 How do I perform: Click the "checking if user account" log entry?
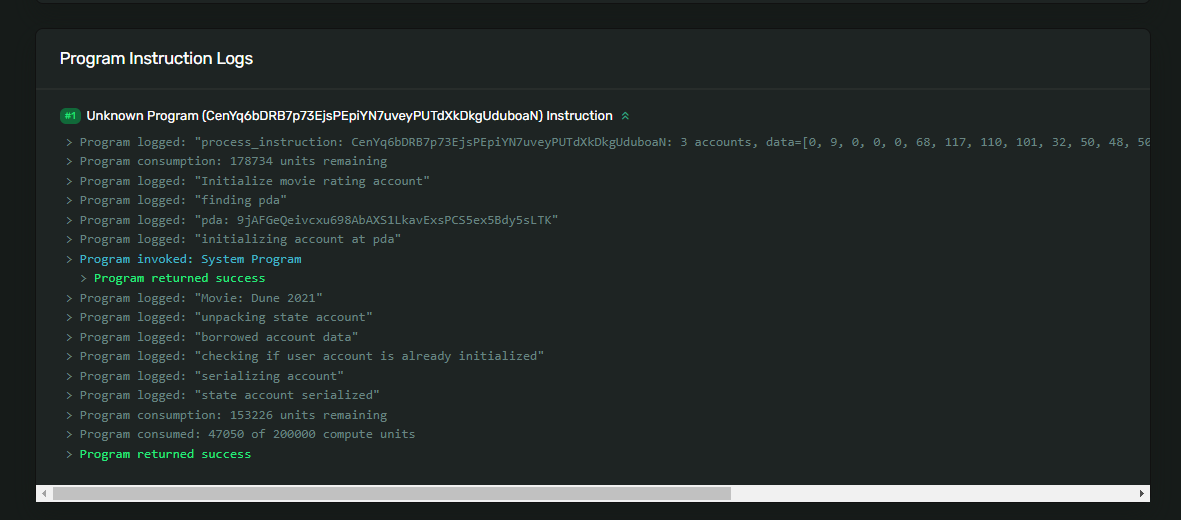pos(311,356)
